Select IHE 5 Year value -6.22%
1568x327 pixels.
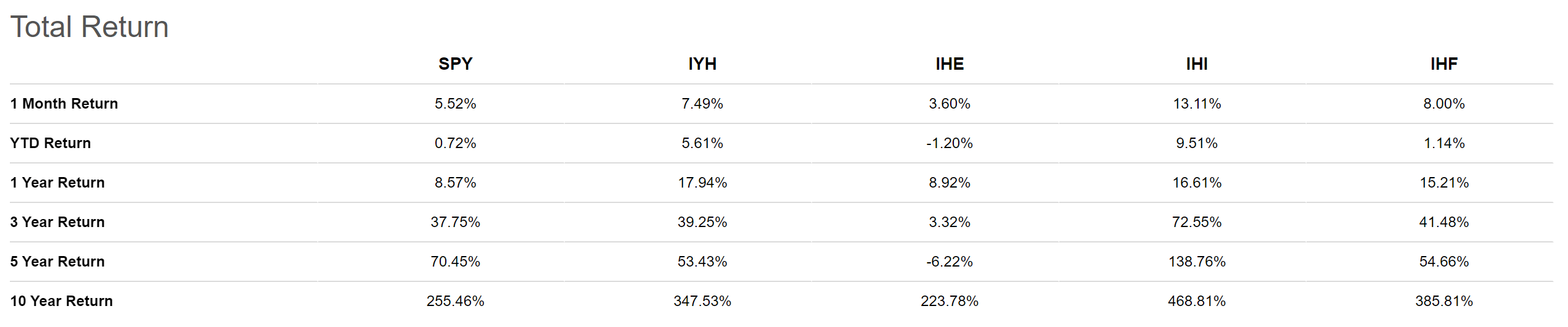(950, 262)
